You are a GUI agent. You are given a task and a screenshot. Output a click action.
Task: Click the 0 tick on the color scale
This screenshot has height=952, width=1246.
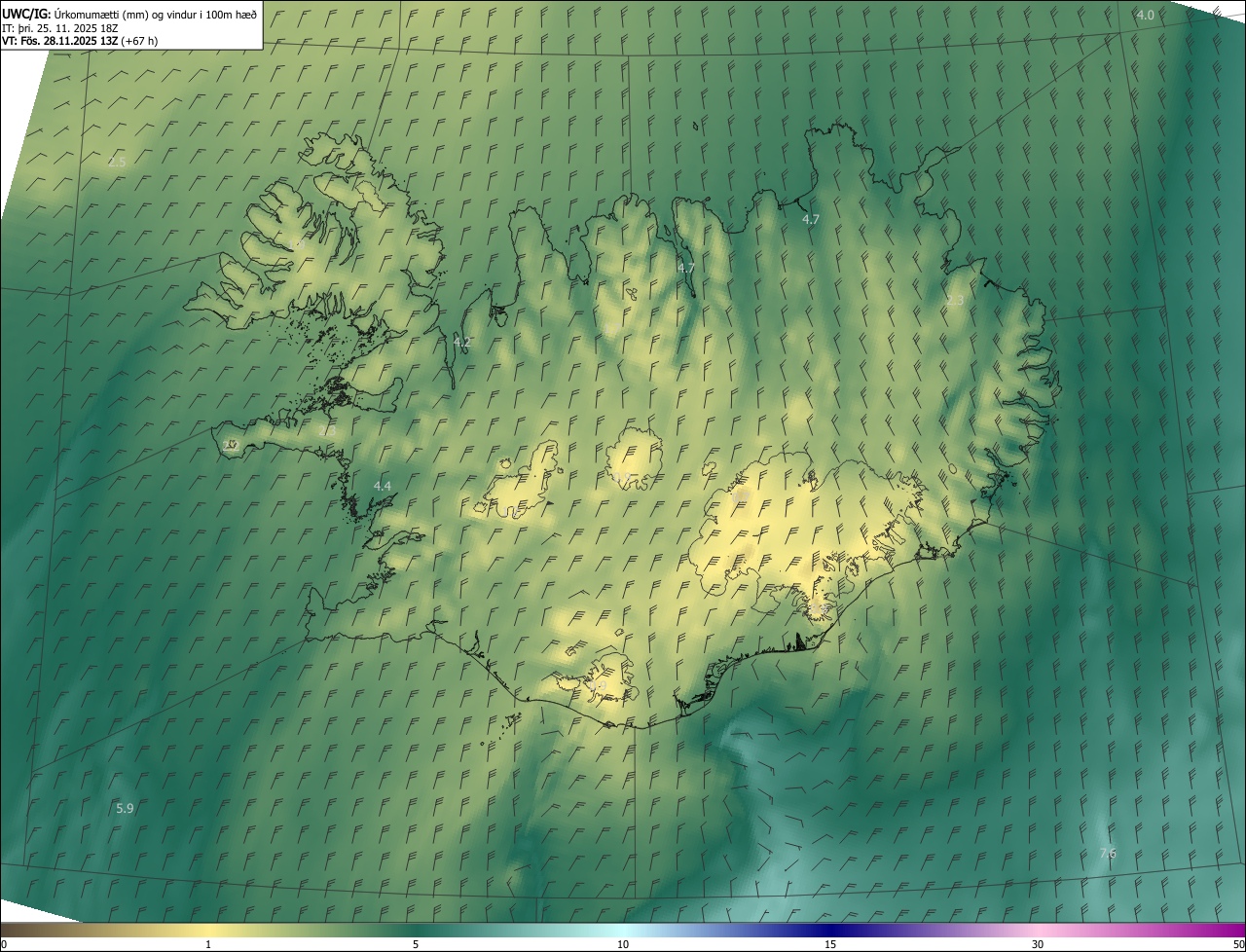coord(4,944)
